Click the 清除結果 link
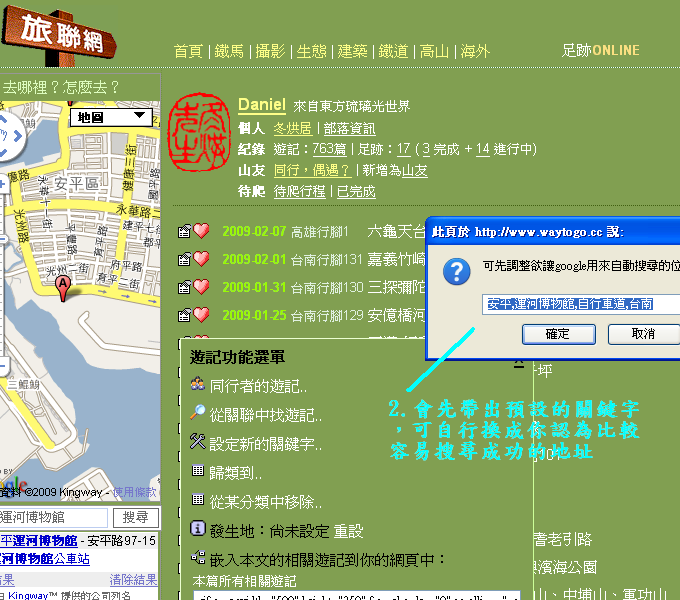Viewport: 680px width, 600px height. click(133, 579)
